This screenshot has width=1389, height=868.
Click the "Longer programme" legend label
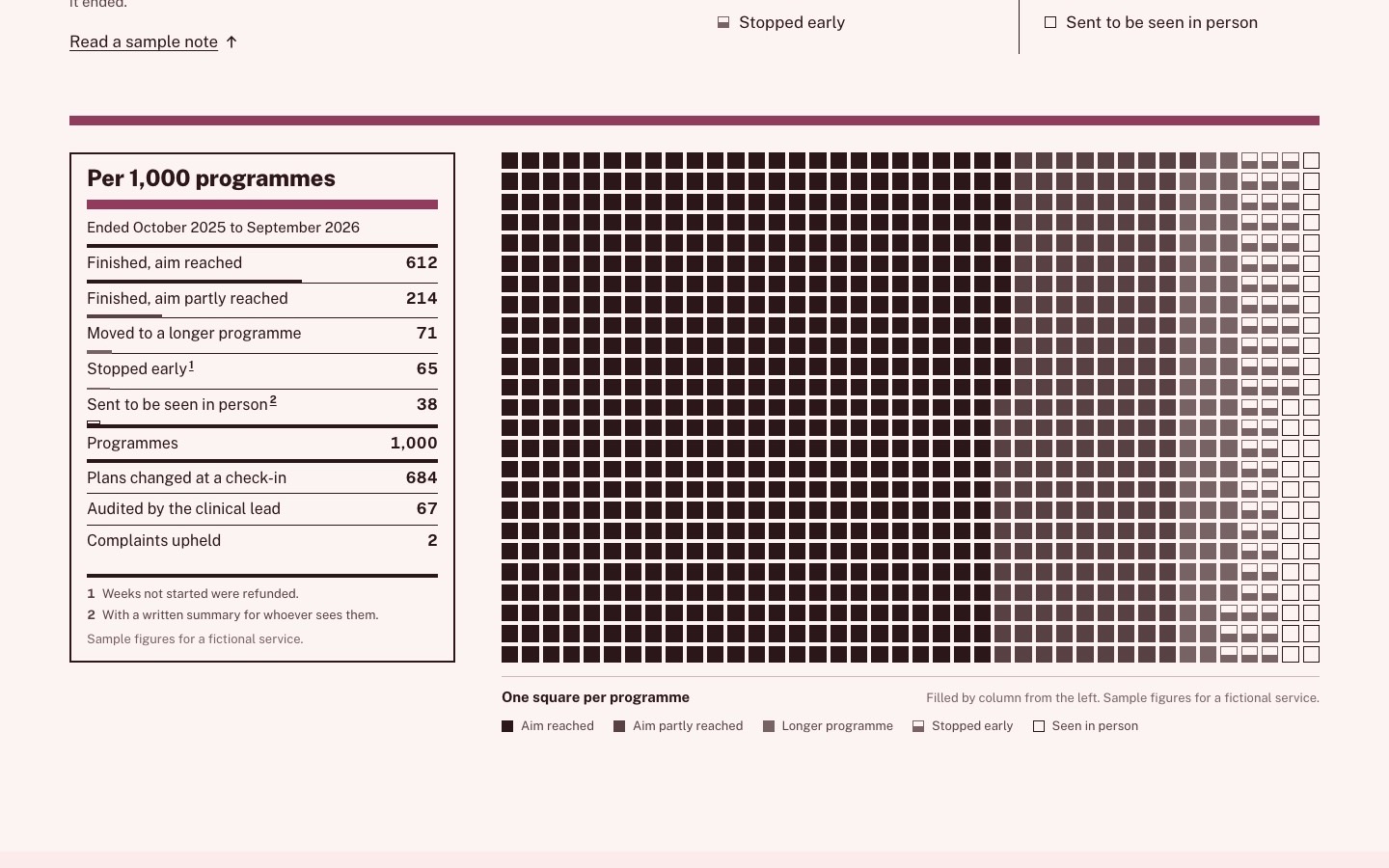[837, 726]
